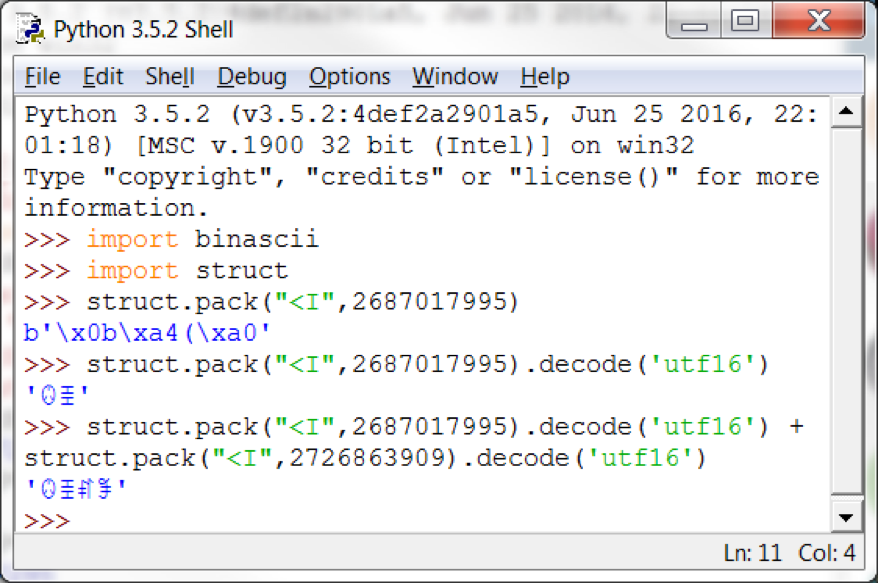Open the Help menu
The width and height of the screenshot is (878, 583).
[x=545, y=77]
